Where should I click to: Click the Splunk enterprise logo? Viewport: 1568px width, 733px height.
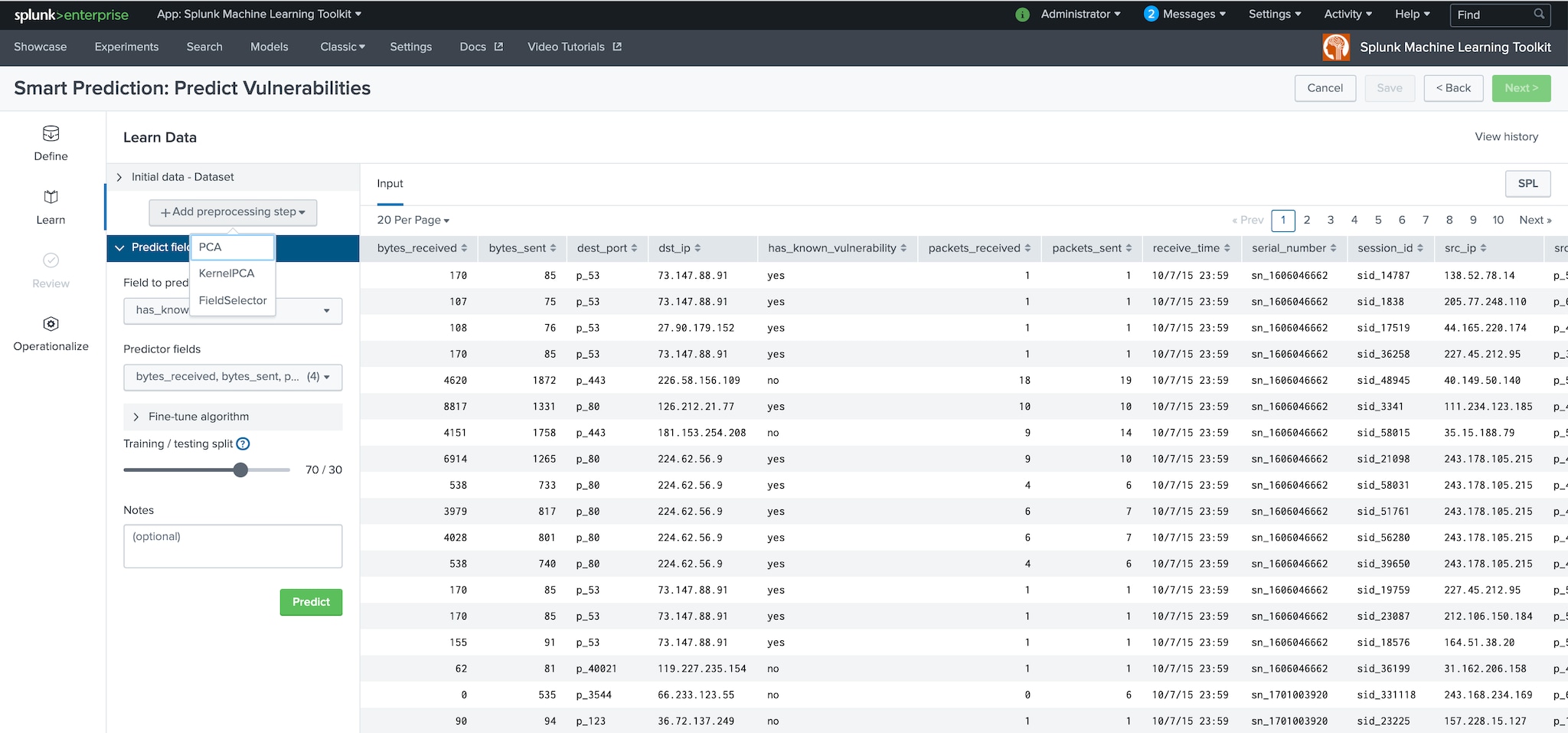(71, 15)
